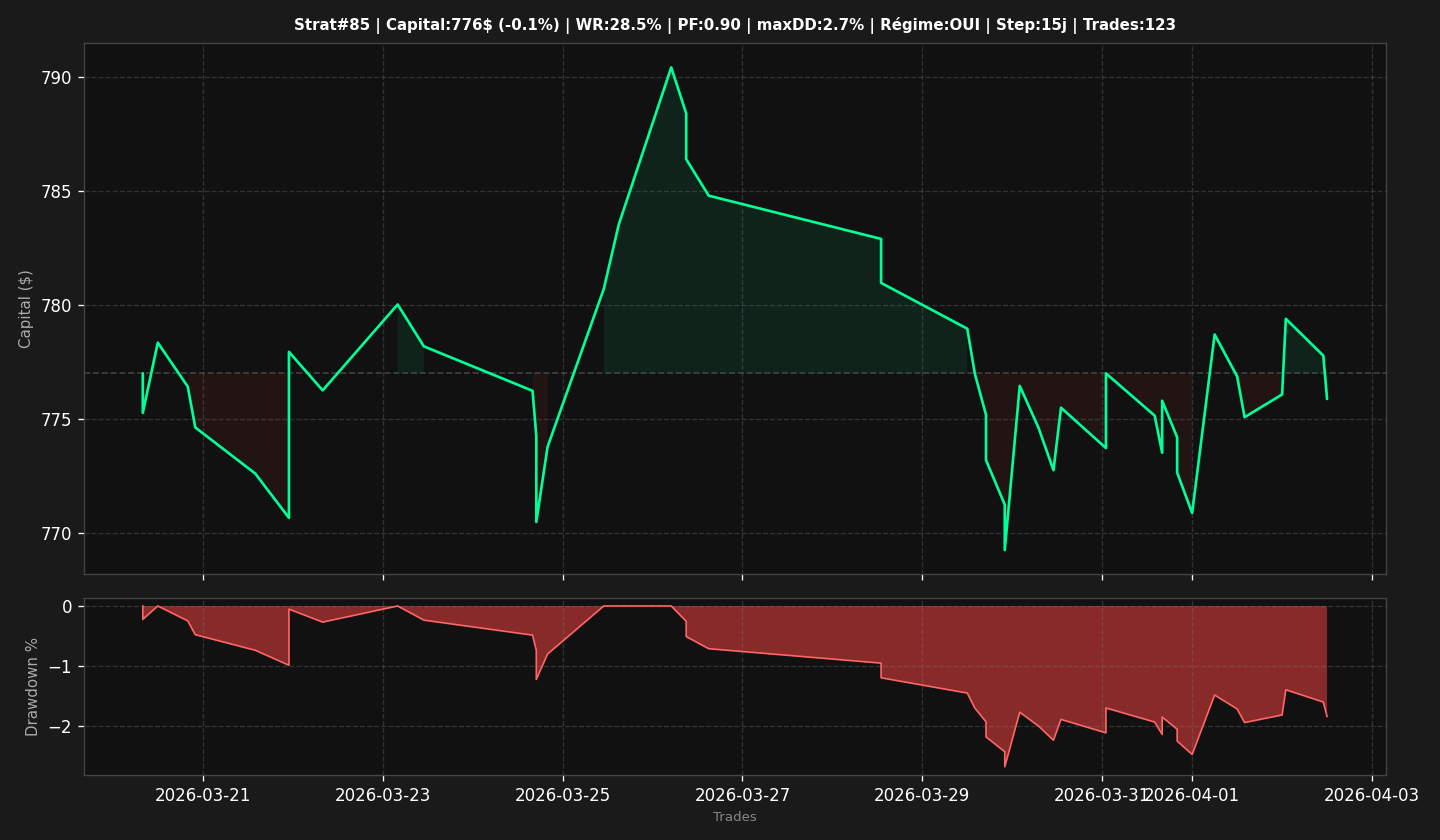Click the lowest capital curve point near 769
This screenshot has width=1440, height=840.
[1005, 549]
